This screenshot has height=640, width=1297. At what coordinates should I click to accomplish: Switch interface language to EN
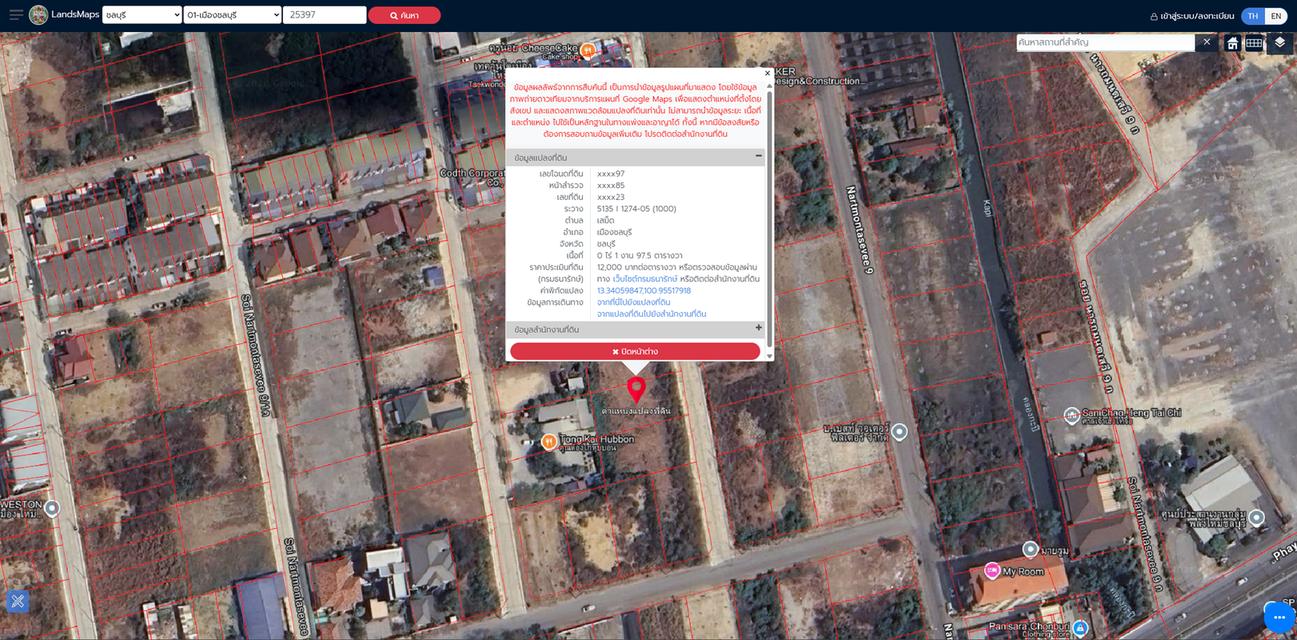pyautogui.click(x=1275, y=15)
